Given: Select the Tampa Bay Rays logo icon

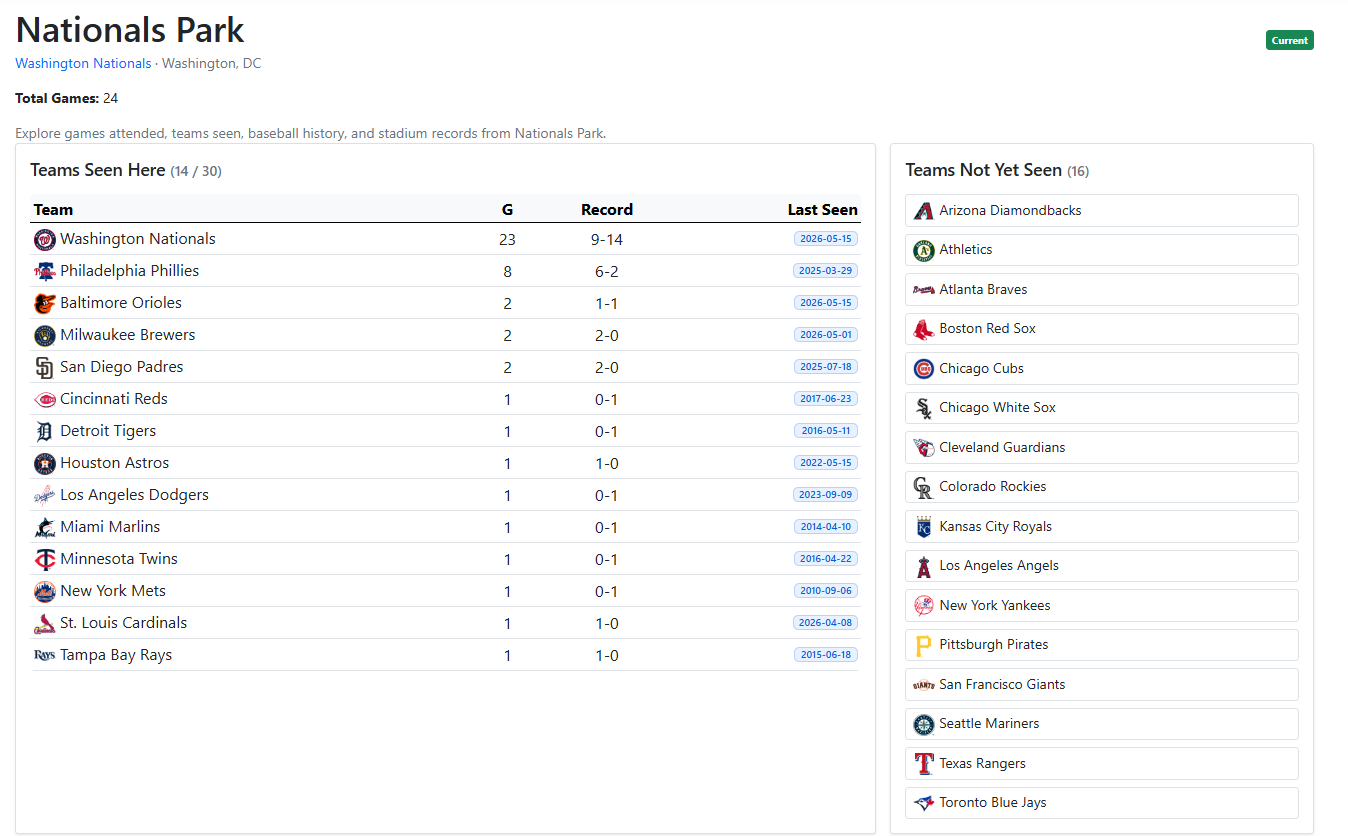Looking at the screenshot, I should click(x=44, y=655).
